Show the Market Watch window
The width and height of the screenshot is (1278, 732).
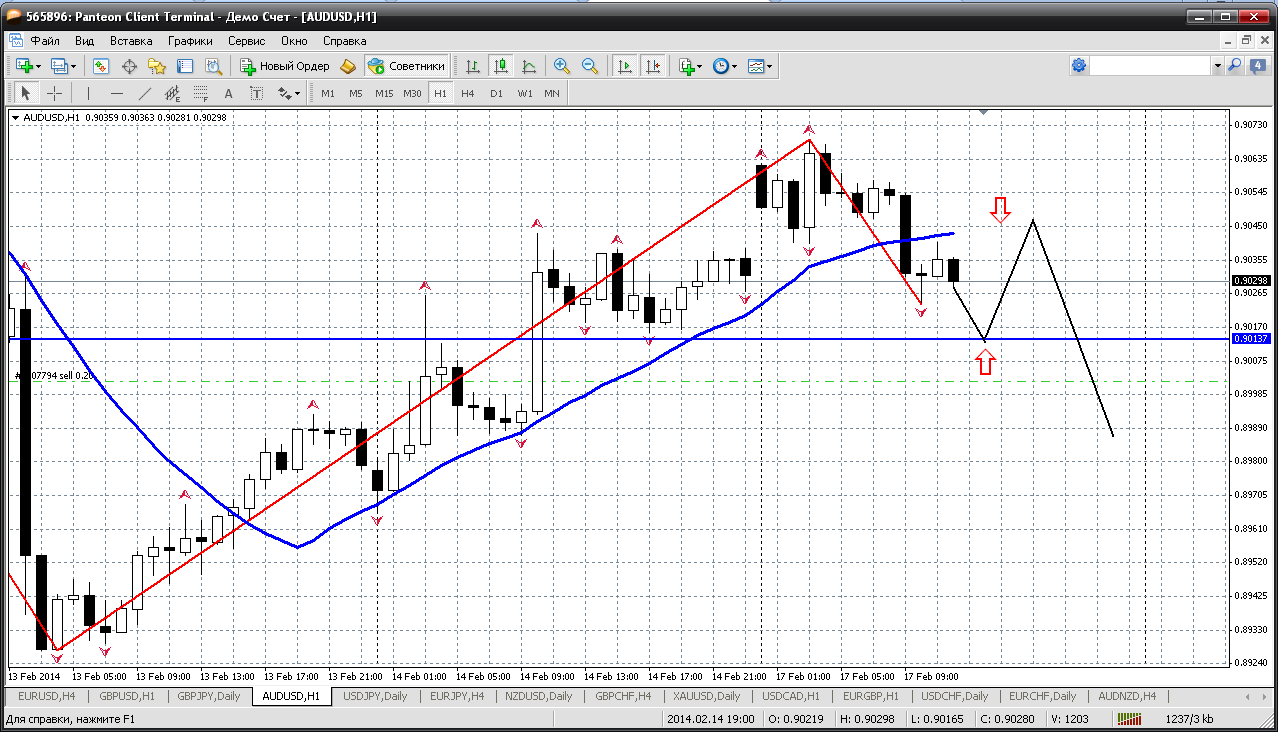point(101,66)
